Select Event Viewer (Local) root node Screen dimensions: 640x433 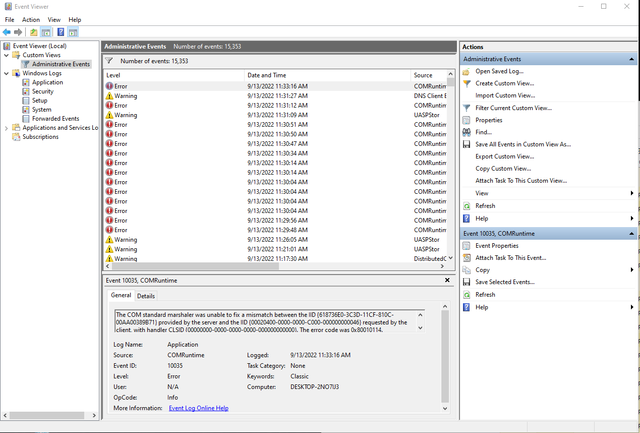[x=40, y=46]
